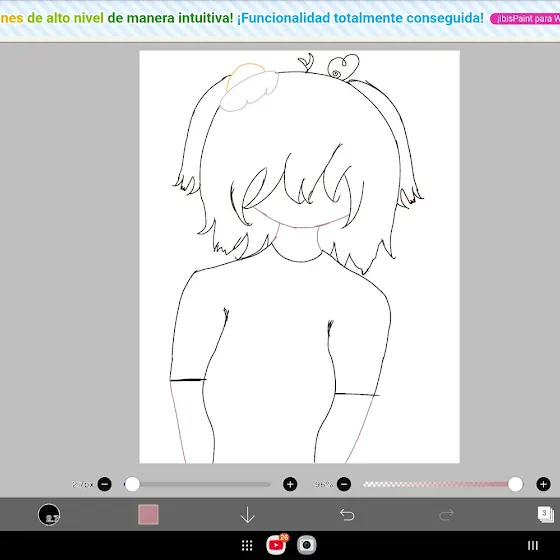Increase opacity with the plus button
The image size is (560, 560).
tap(543, 484)
